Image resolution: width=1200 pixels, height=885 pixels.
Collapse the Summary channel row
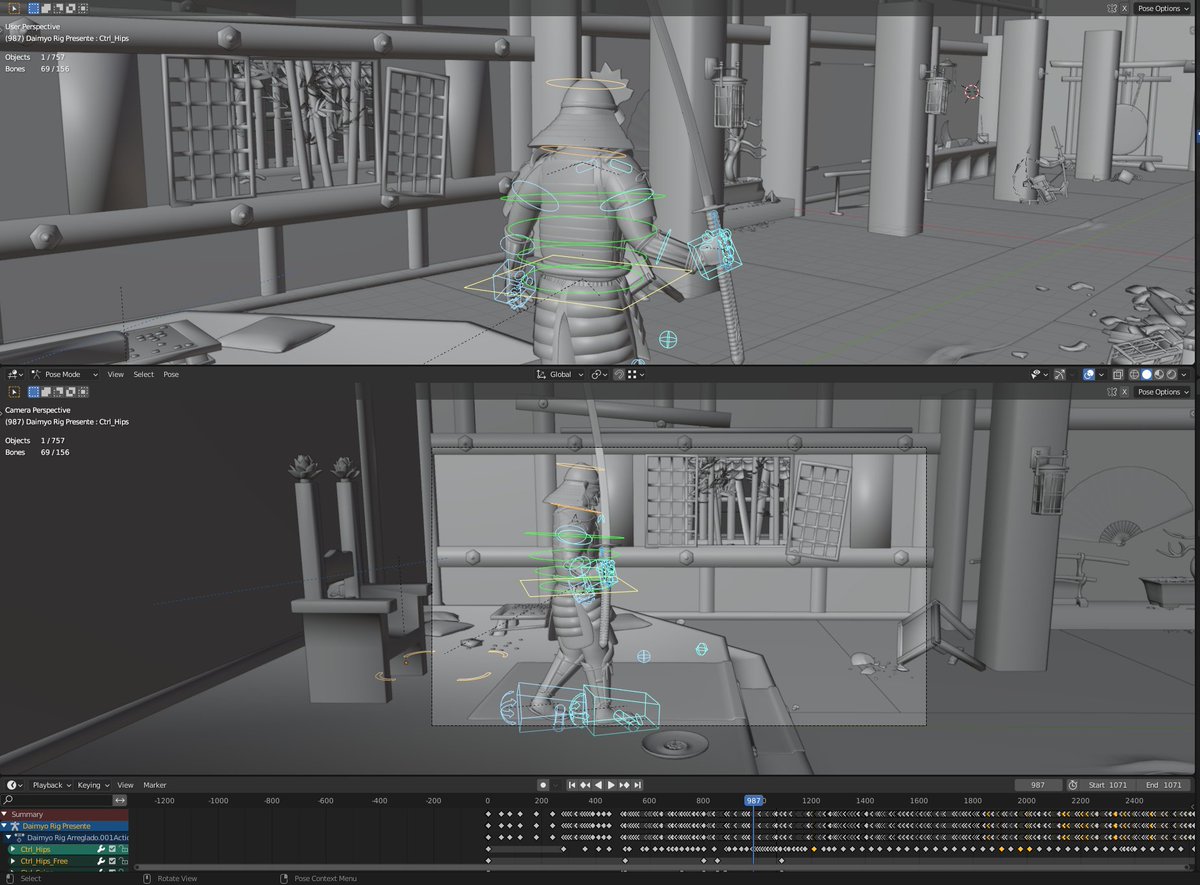click(x=5, y=814)
